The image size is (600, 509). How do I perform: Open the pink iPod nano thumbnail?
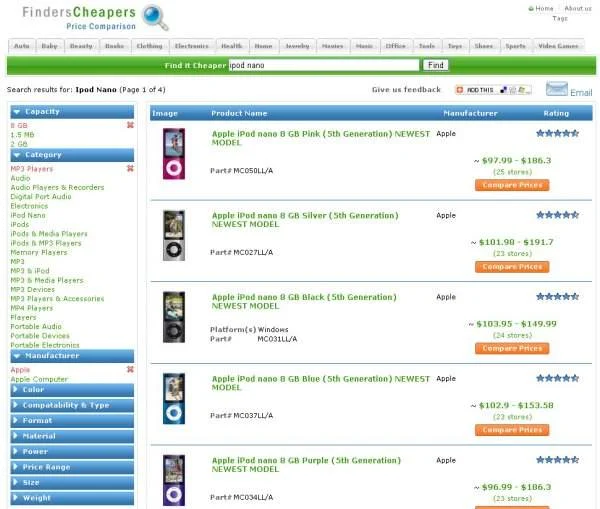coord(174,154)
